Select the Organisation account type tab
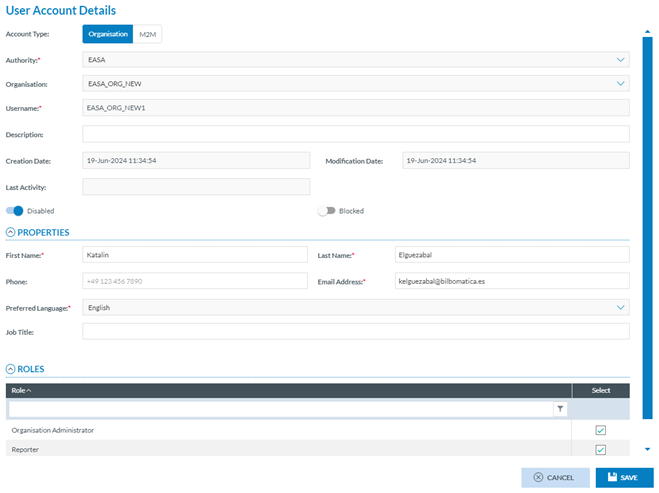Viewport: 659px width, 493px height. pyautogui.click(x=108, y=34)
